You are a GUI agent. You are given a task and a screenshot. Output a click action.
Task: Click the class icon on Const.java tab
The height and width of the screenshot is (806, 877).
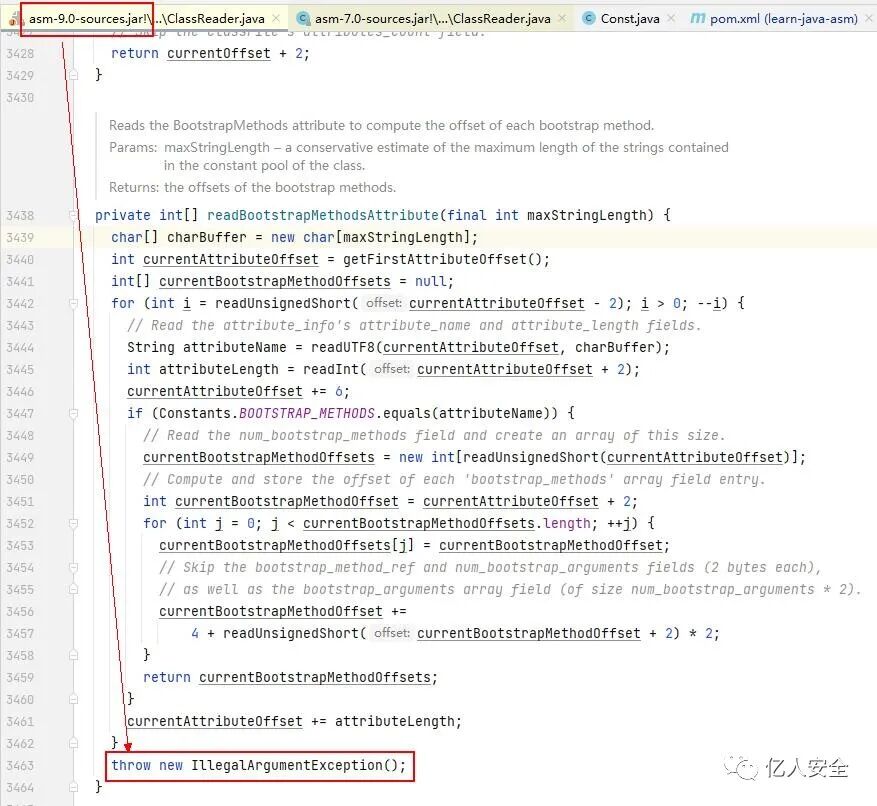coord(588,18)
